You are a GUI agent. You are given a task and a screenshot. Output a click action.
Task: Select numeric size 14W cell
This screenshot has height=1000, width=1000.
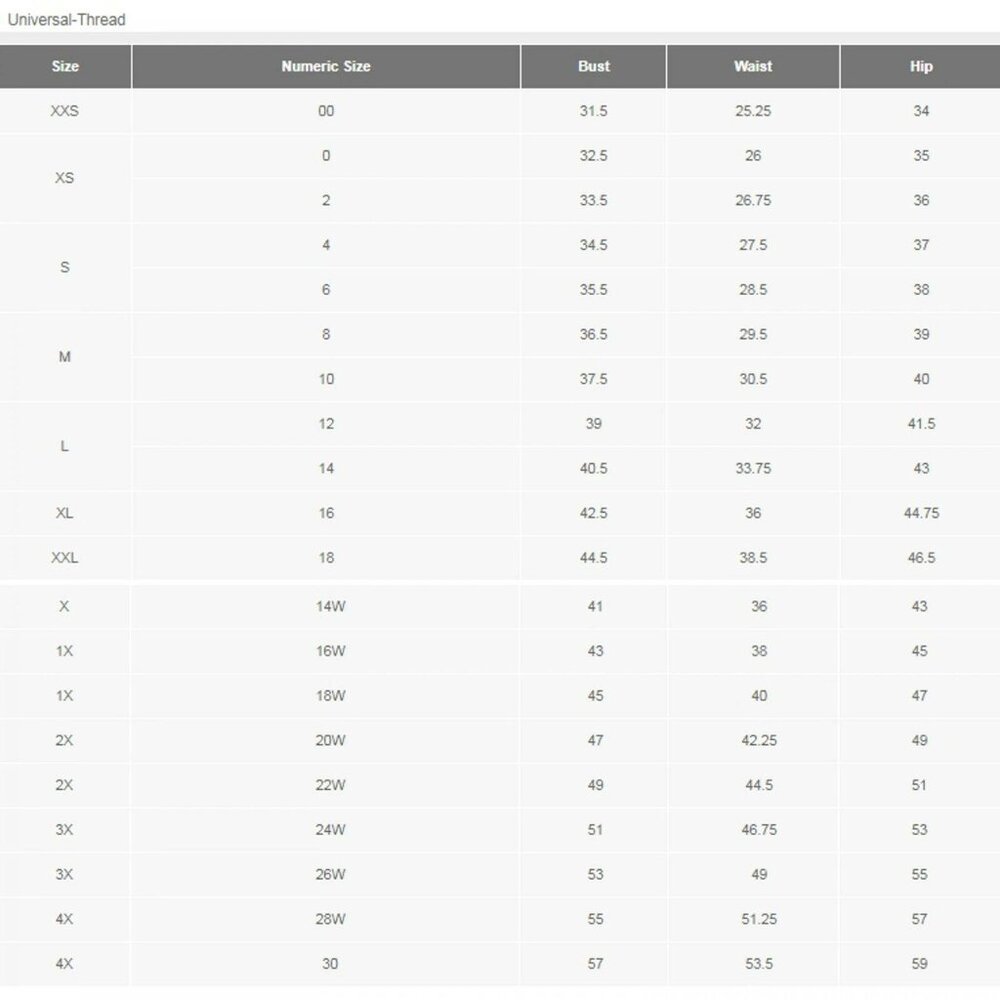pos(330,607)
